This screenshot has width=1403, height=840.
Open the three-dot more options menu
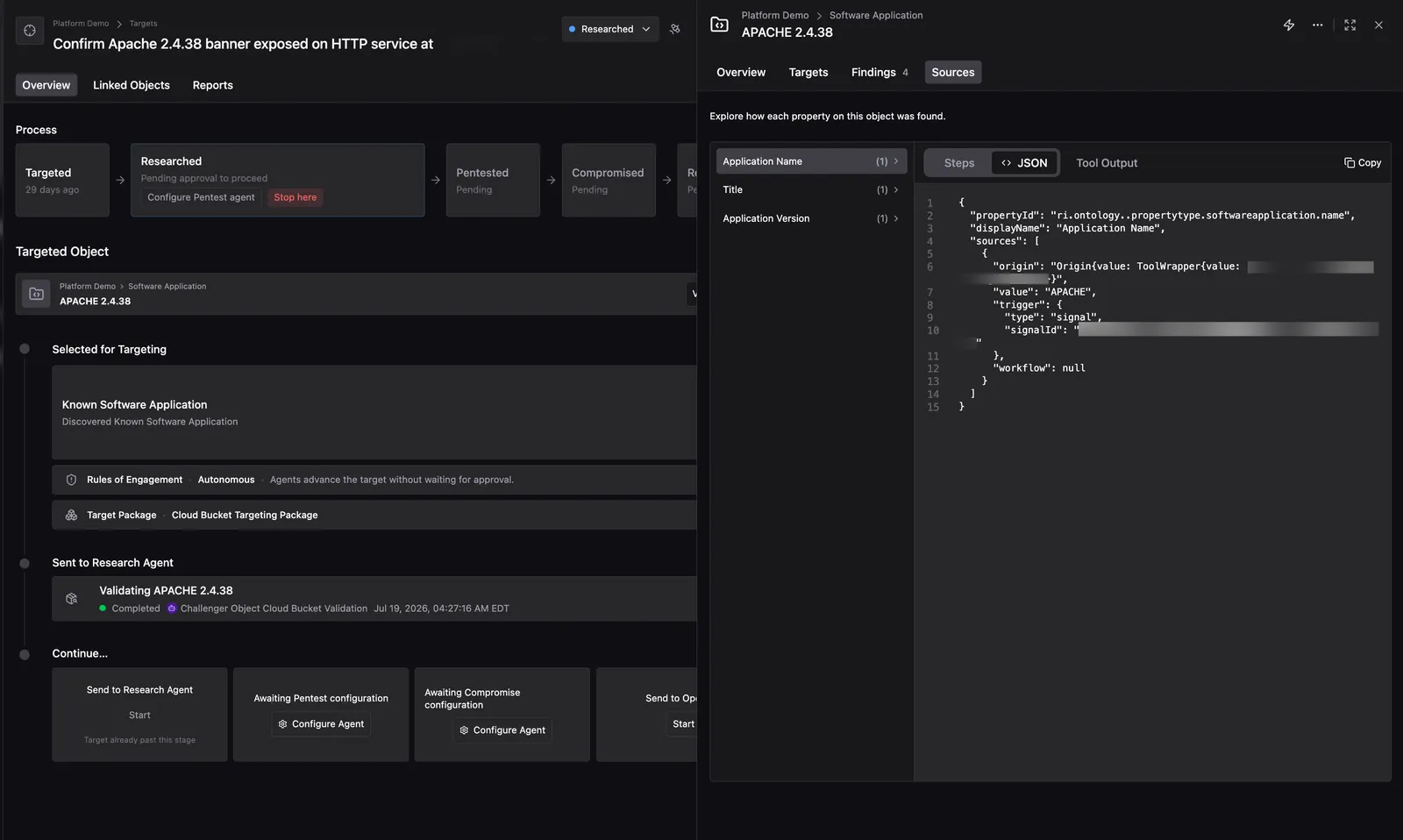tap(1317, 25)
